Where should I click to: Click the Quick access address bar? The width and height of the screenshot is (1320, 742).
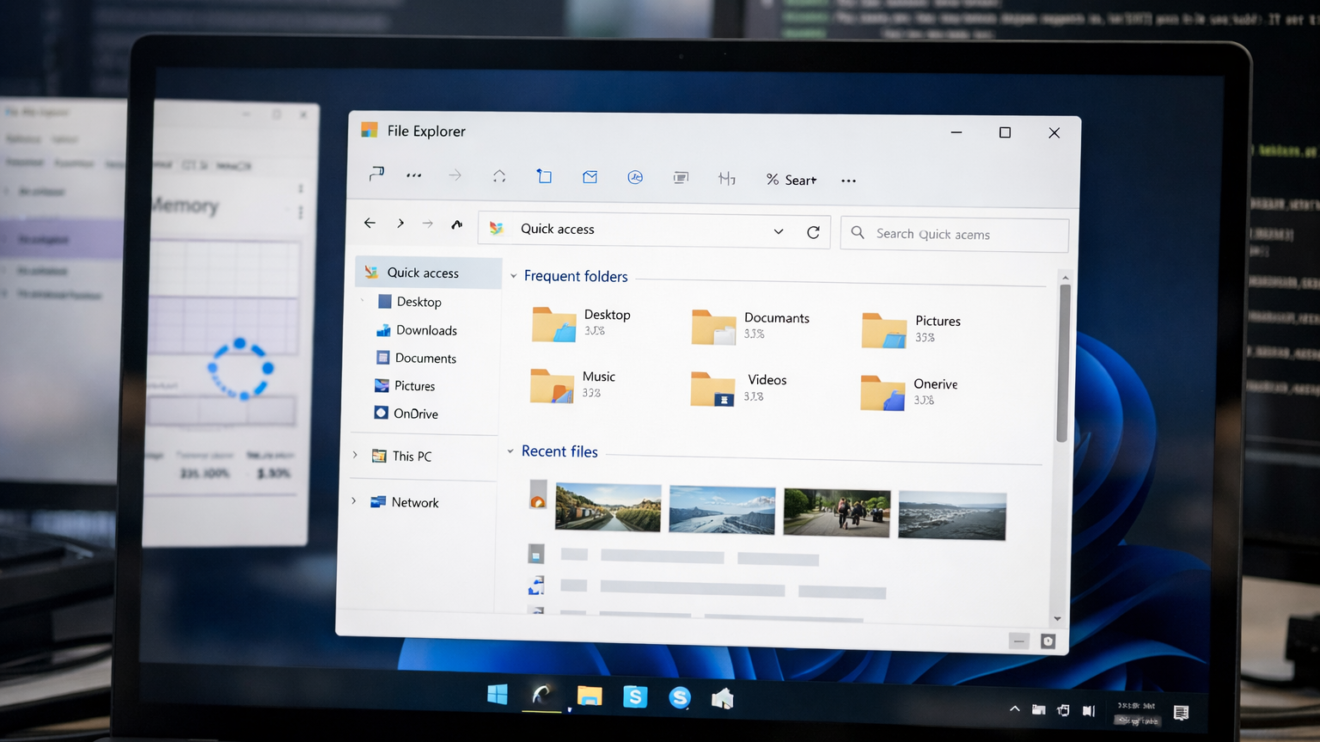coord(654,230)
